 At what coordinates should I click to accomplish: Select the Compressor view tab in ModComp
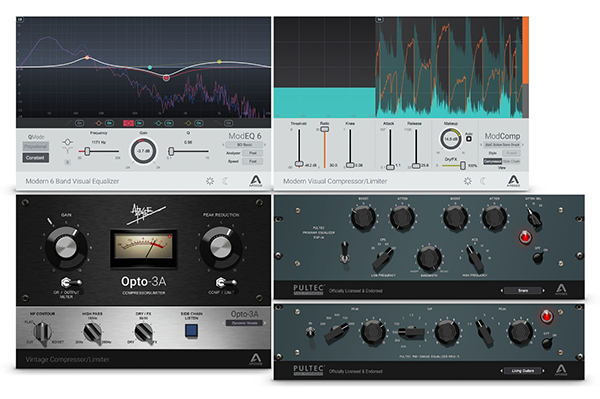[x=492, y=161]
